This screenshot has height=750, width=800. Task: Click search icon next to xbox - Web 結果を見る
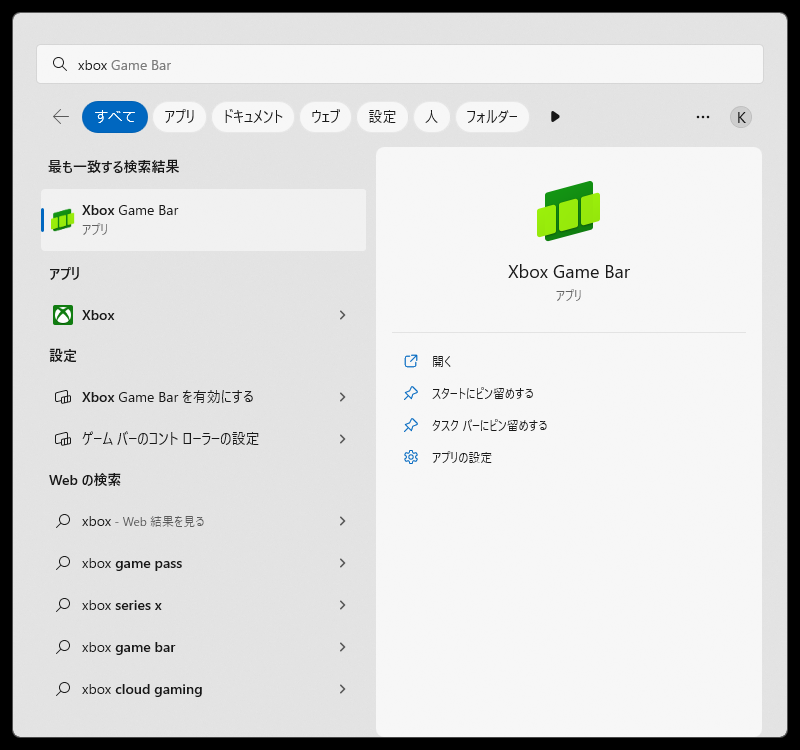pyautogui.click(x=63, y=521)
